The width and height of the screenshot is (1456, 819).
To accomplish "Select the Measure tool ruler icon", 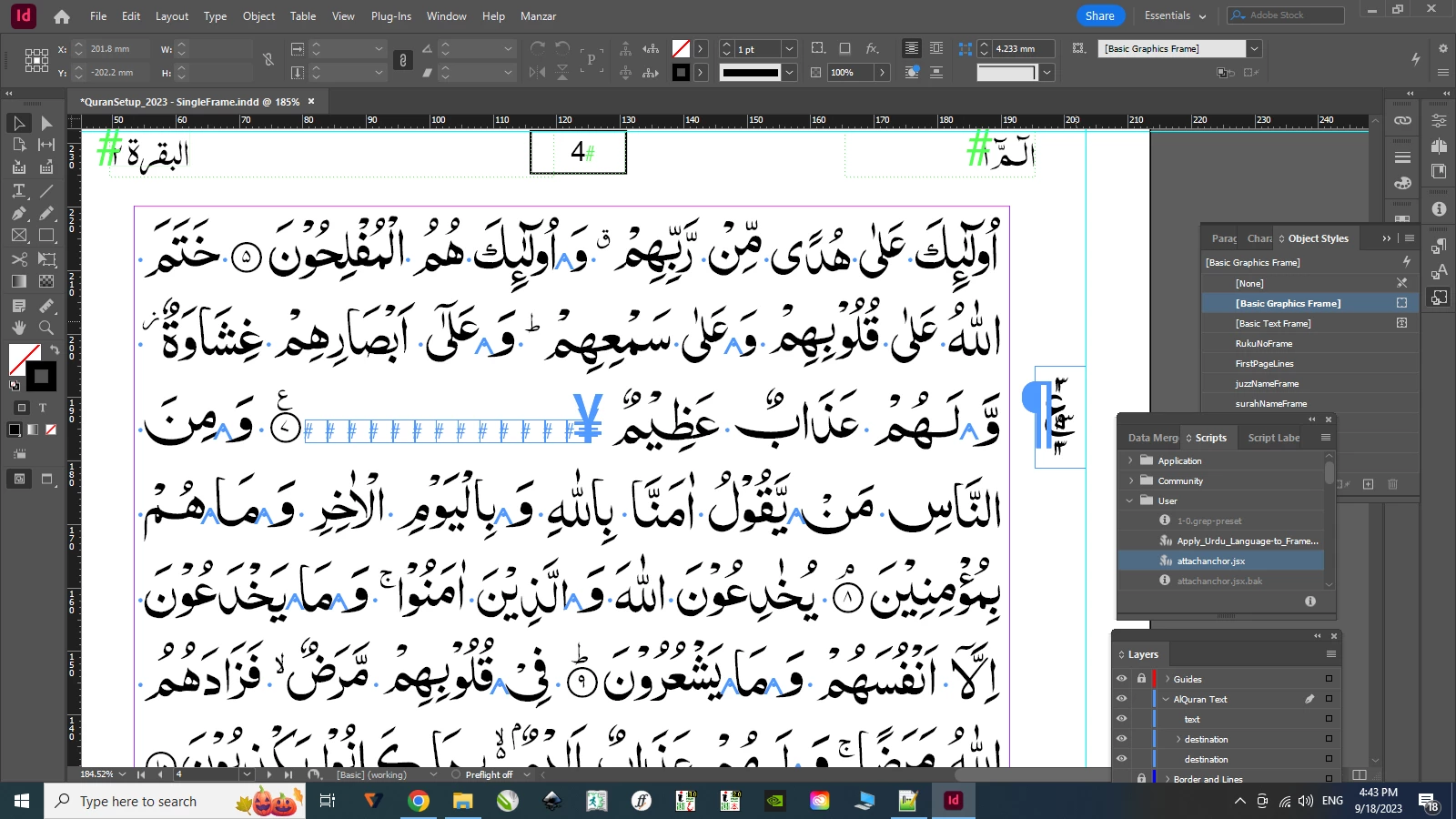I will pyautogui.click(x=46, y=306).
